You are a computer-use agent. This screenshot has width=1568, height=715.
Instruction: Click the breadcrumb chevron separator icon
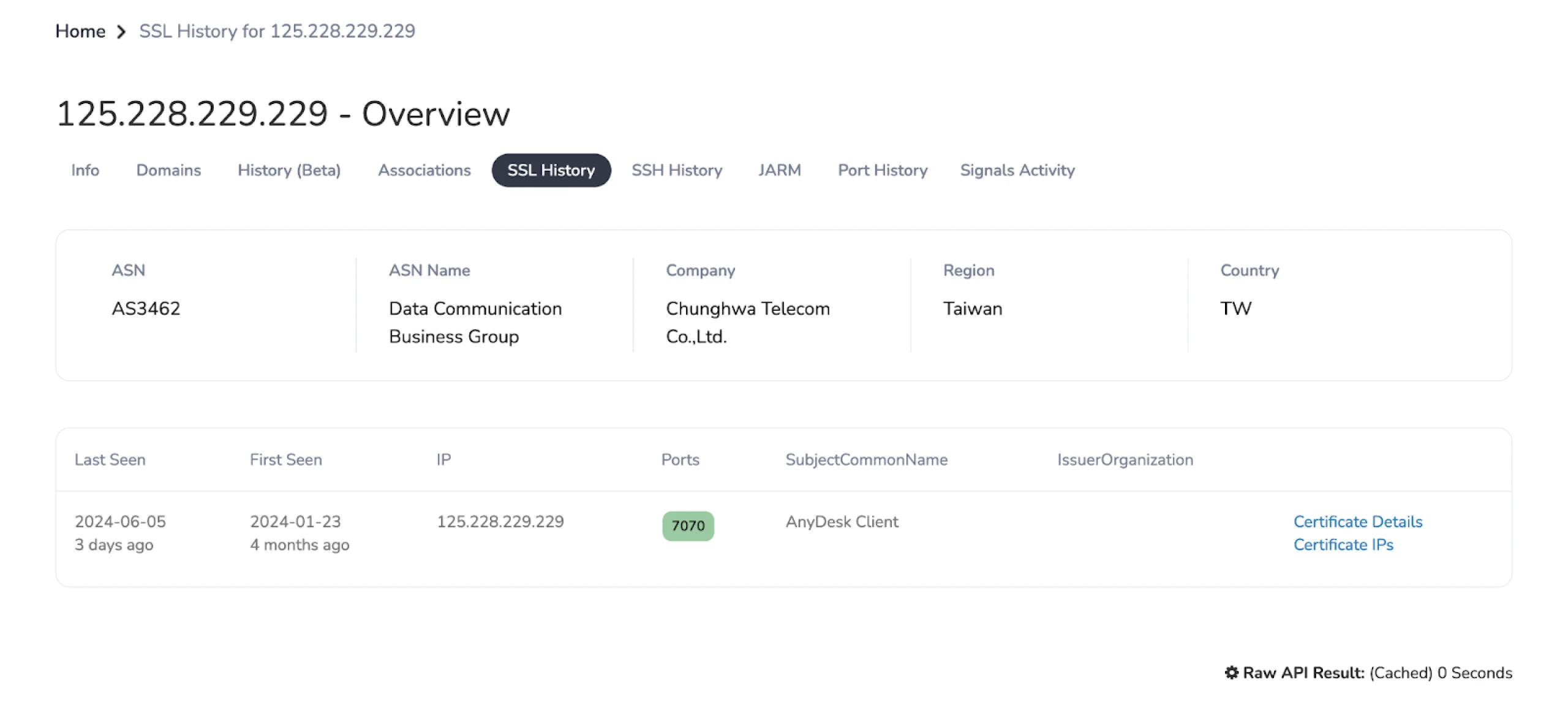click(x=122, y=32)
